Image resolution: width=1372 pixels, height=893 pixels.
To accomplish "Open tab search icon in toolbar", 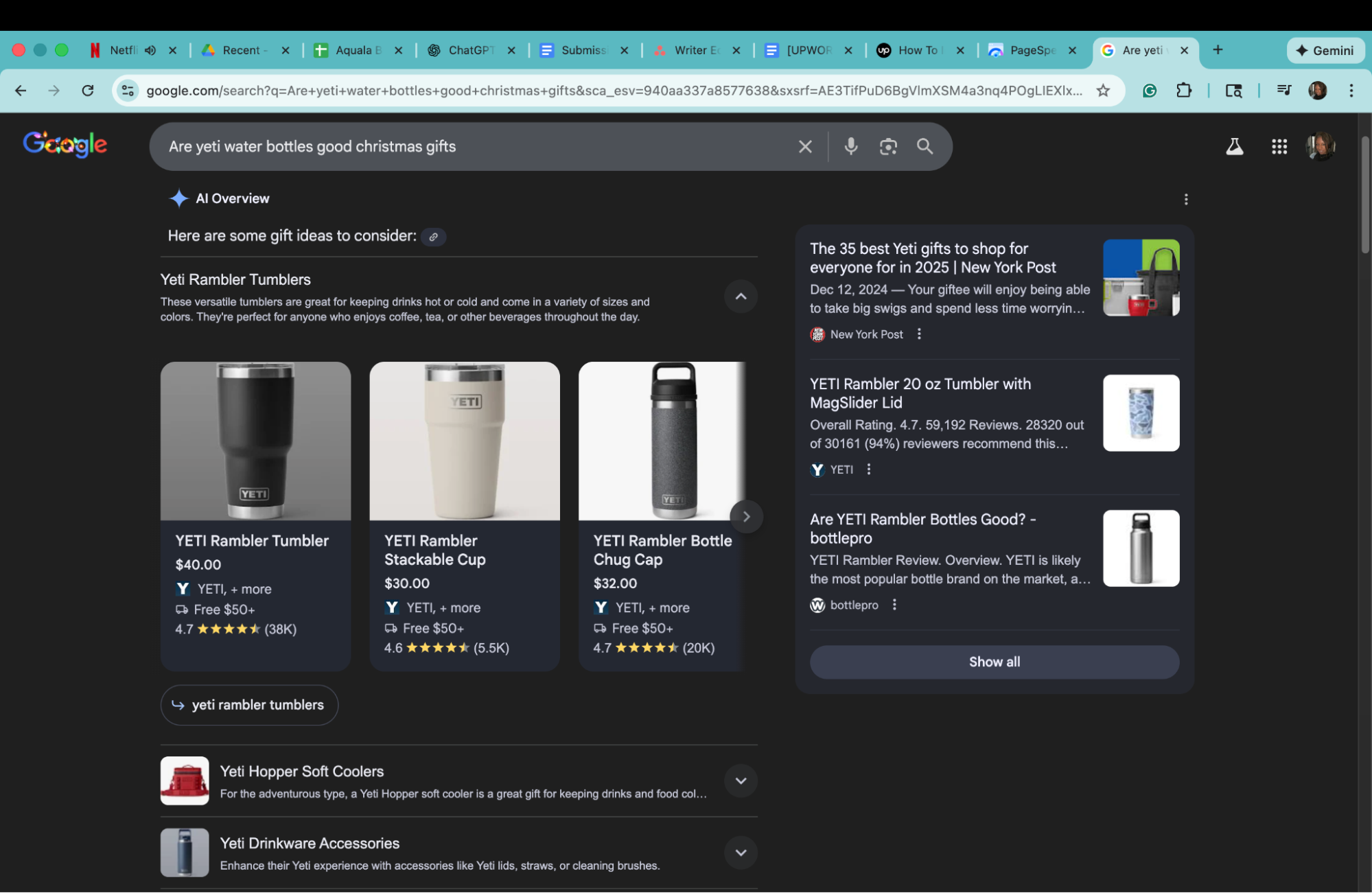I will [x=1234, y=91].
